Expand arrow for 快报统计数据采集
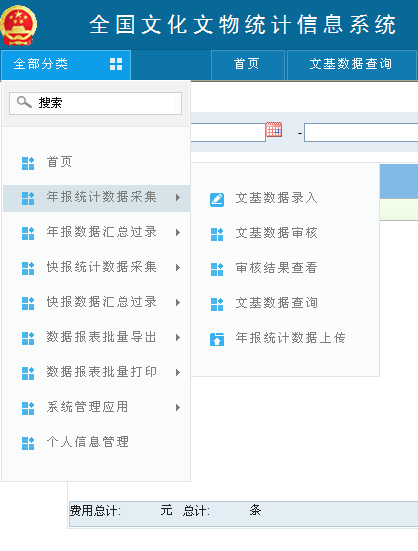The image size is (418, 551). tap(178, 267)
